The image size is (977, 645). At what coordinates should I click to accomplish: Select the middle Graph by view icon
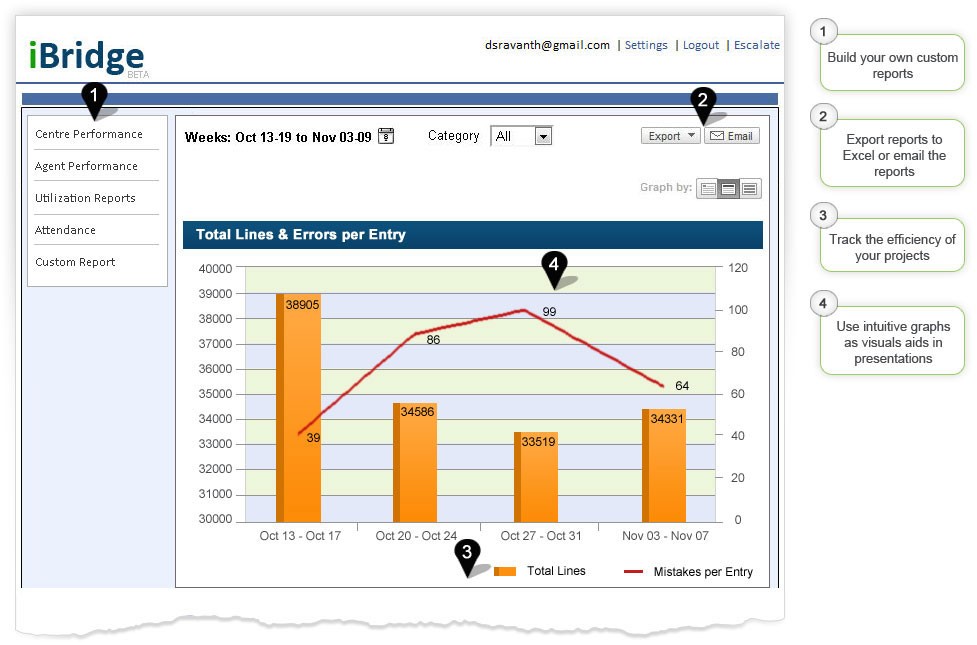click(729, 188)
